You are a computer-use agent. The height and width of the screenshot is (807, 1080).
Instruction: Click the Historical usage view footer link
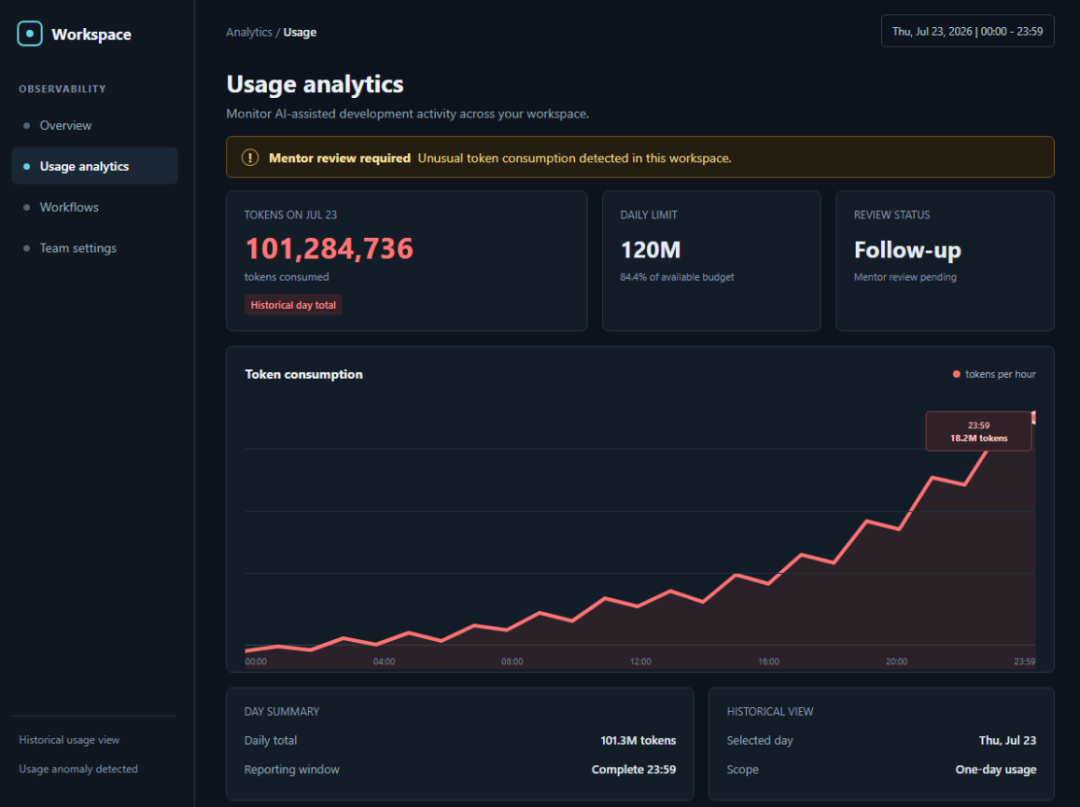tap(69, 740)
